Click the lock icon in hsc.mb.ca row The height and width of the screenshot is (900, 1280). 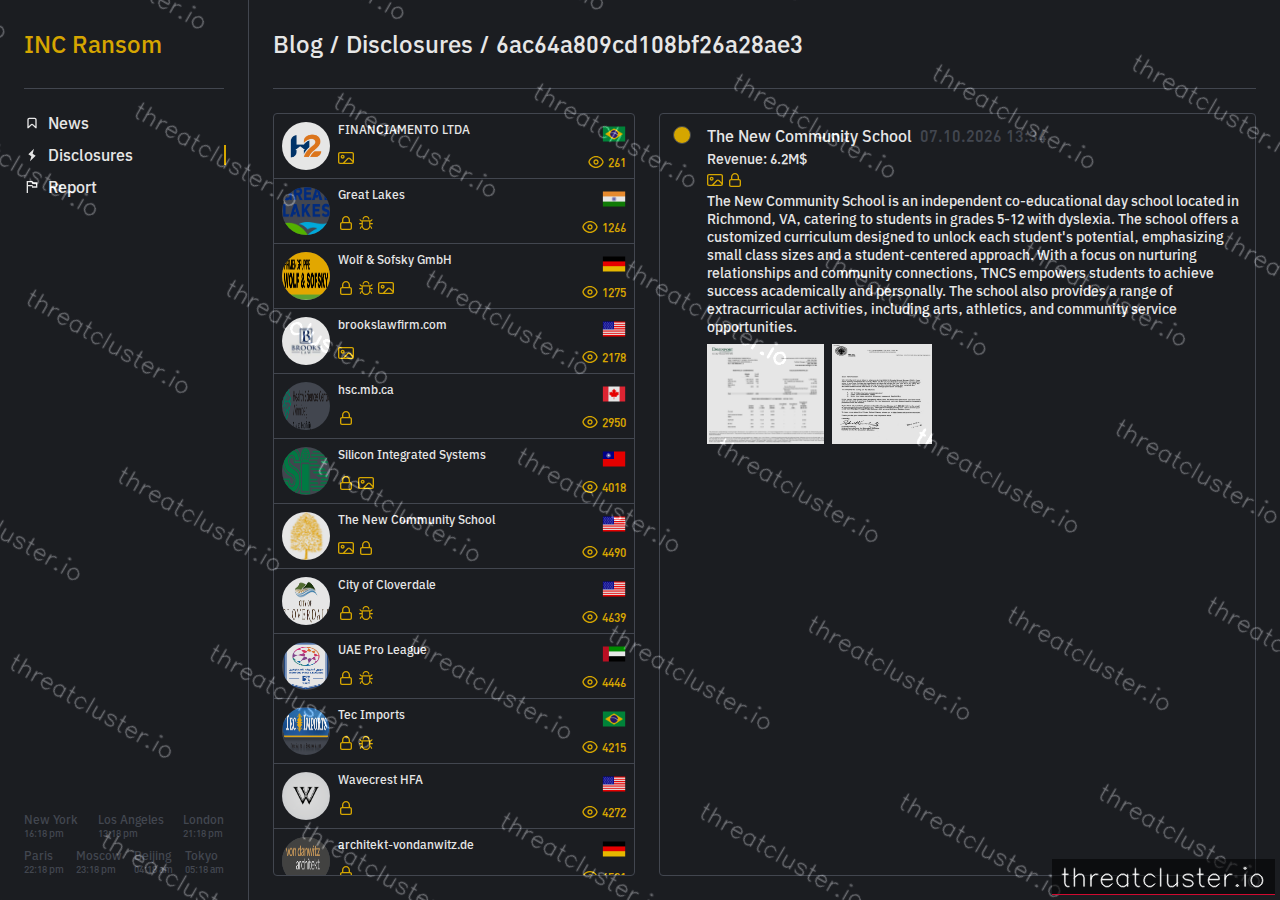click(346, 418)
